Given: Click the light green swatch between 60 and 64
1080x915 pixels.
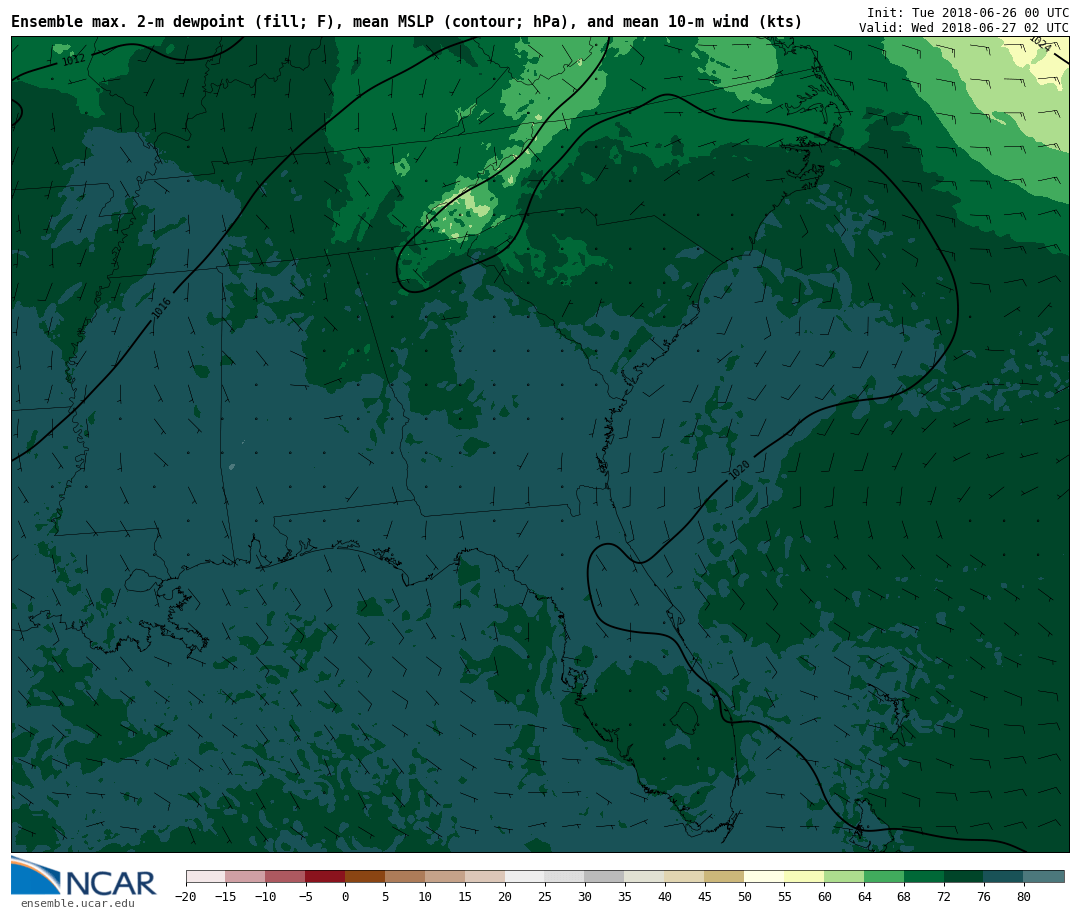Looking at the screenshot, I should coord(844,876).
